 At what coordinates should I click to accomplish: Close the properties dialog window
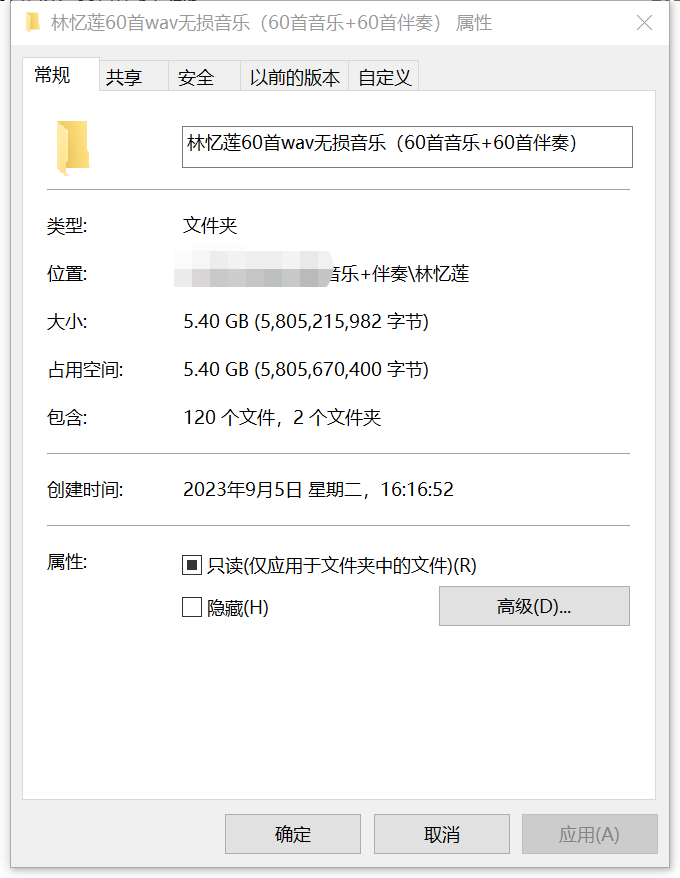[644, 23]
